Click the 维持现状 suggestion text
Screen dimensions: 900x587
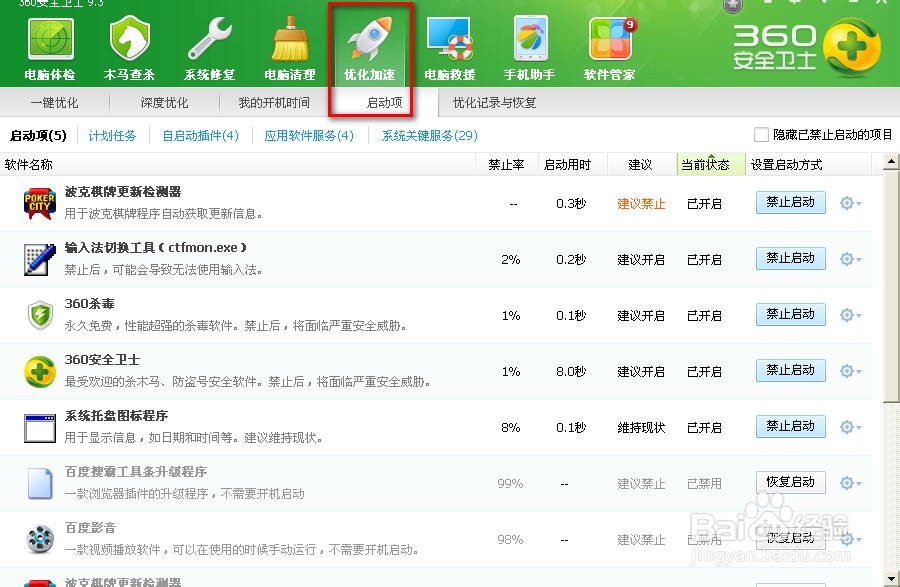[641, 427]
